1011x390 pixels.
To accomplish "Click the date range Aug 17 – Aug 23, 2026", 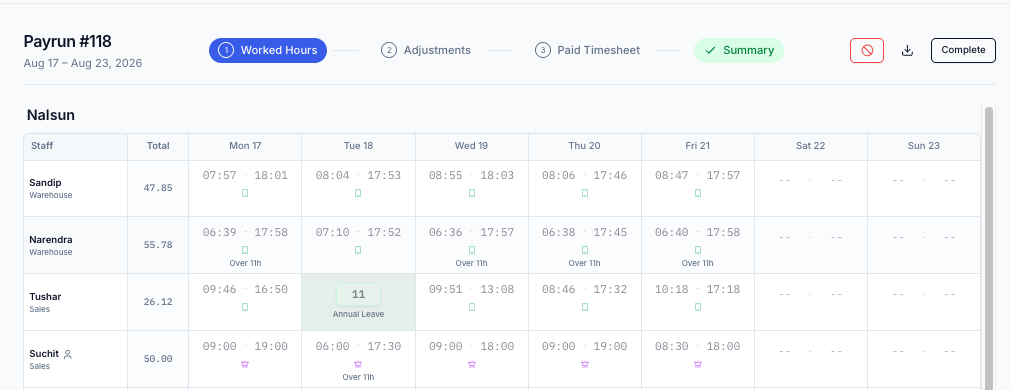I will pos(83,63).
